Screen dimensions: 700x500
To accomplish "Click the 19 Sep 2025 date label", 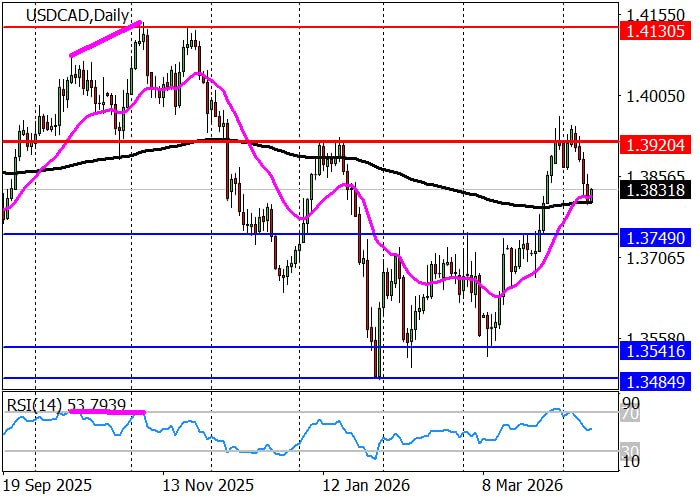I will (48, 484).
